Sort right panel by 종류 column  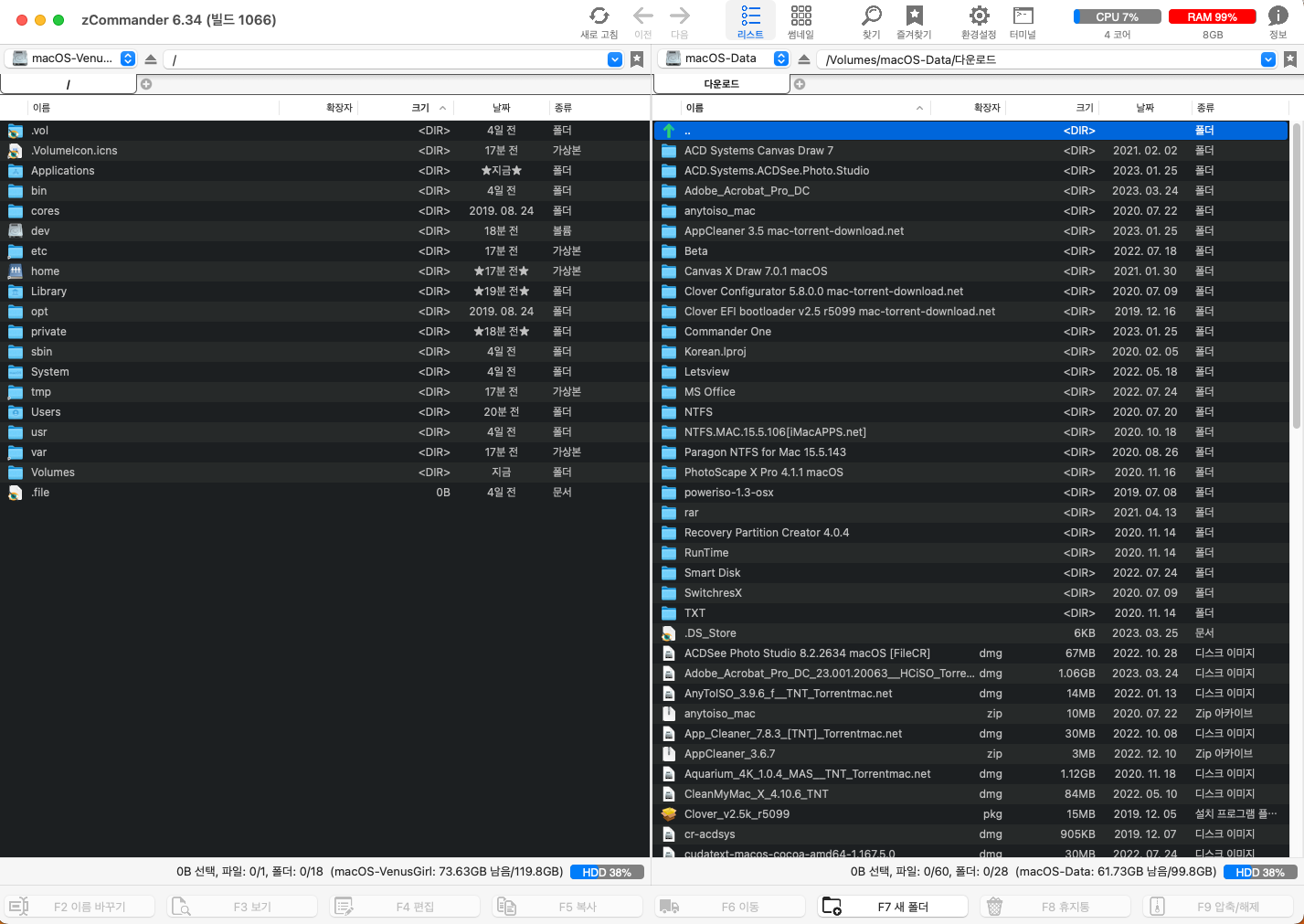(1241, 108)
